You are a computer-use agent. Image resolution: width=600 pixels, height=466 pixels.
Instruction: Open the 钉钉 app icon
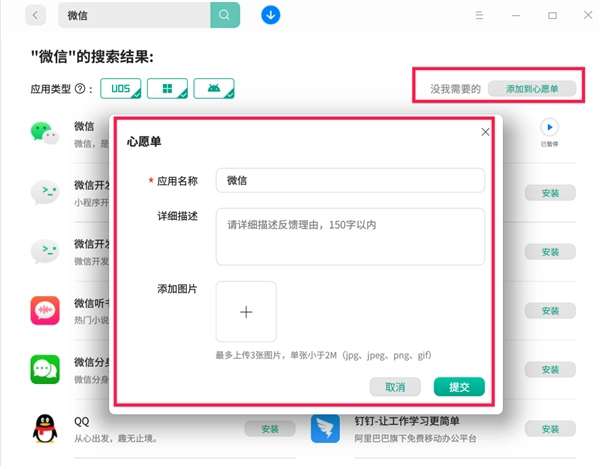click(x=325, y=429)
